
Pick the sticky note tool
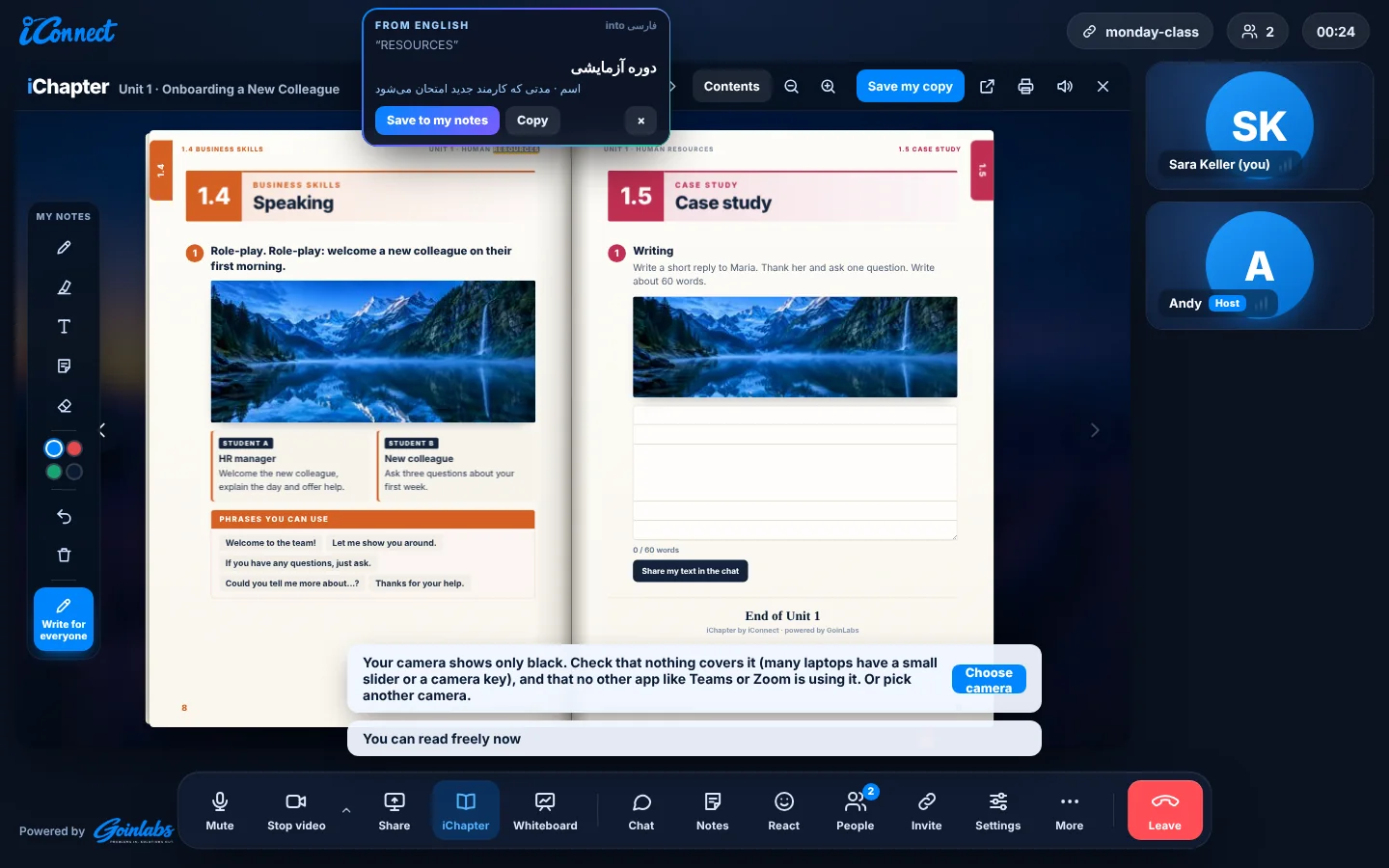64,366
